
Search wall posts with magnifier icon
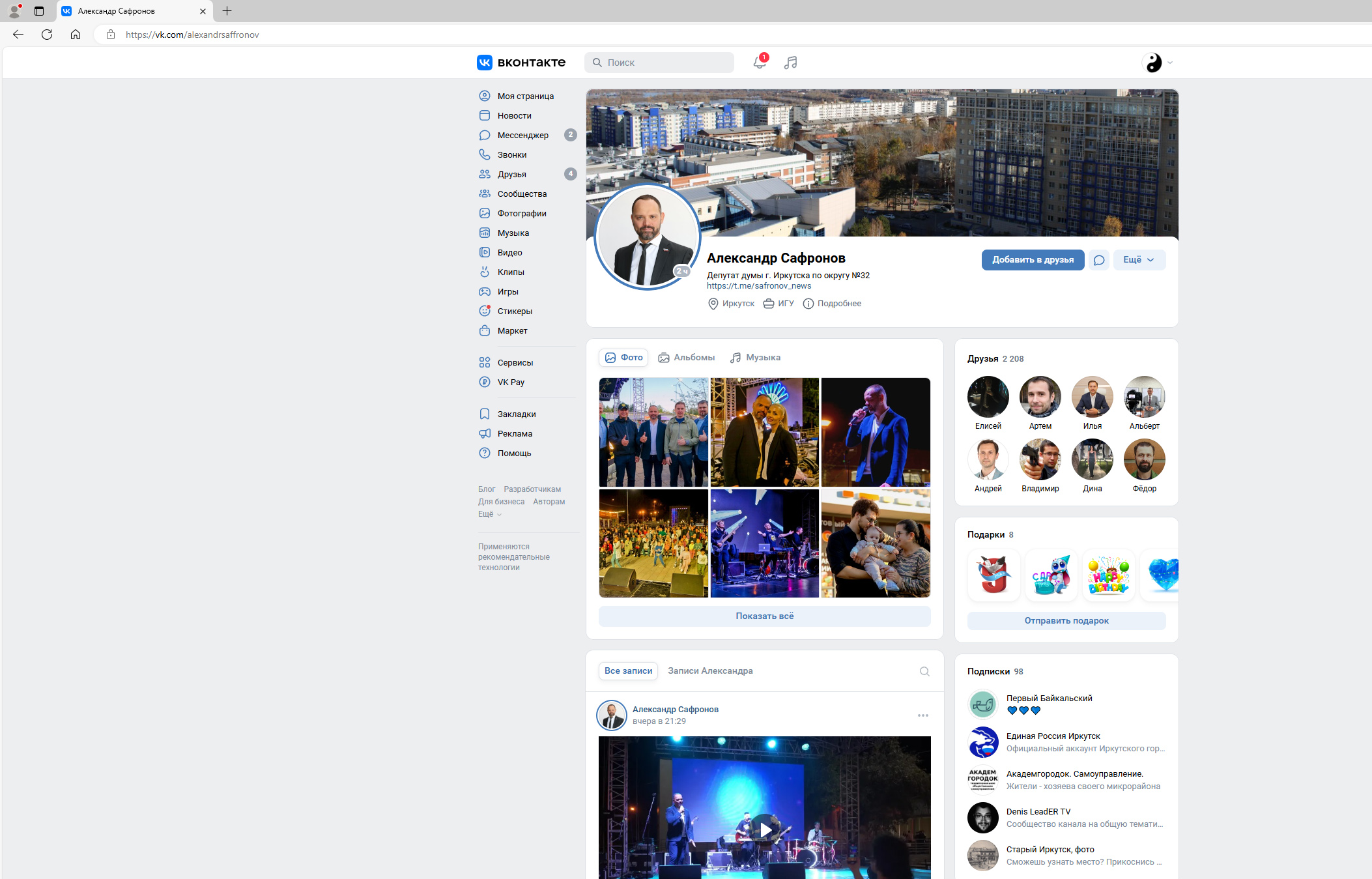[924, 671]
